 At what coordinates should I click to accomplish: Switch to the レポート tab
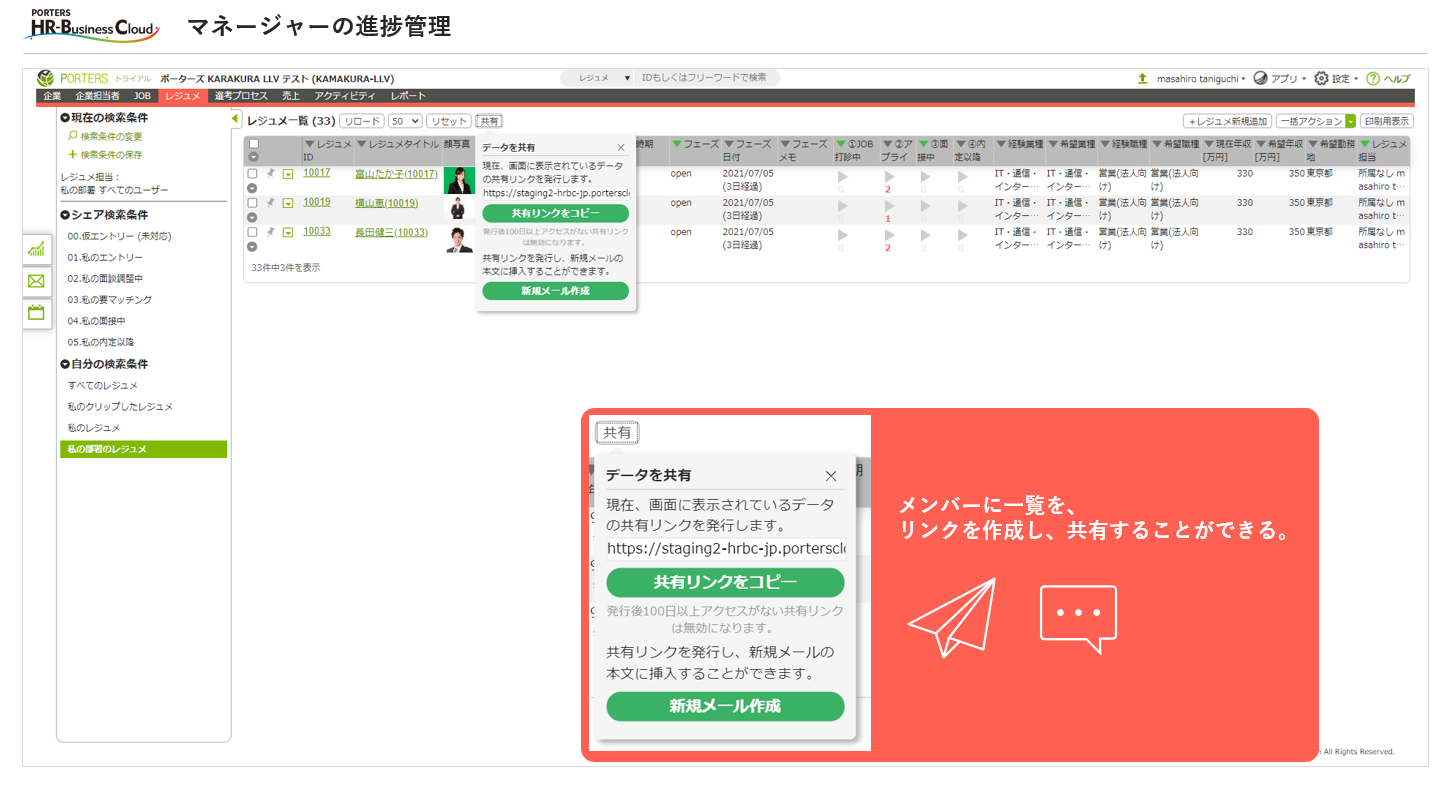(408, 96)
